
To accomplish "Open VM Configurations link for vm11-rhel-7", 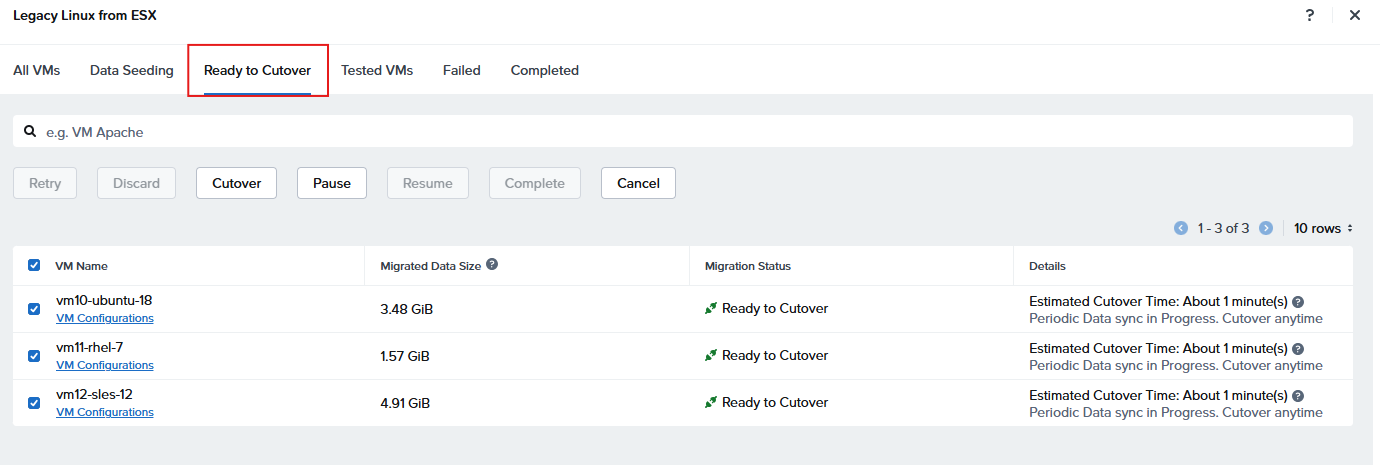I will click(105, 365).
